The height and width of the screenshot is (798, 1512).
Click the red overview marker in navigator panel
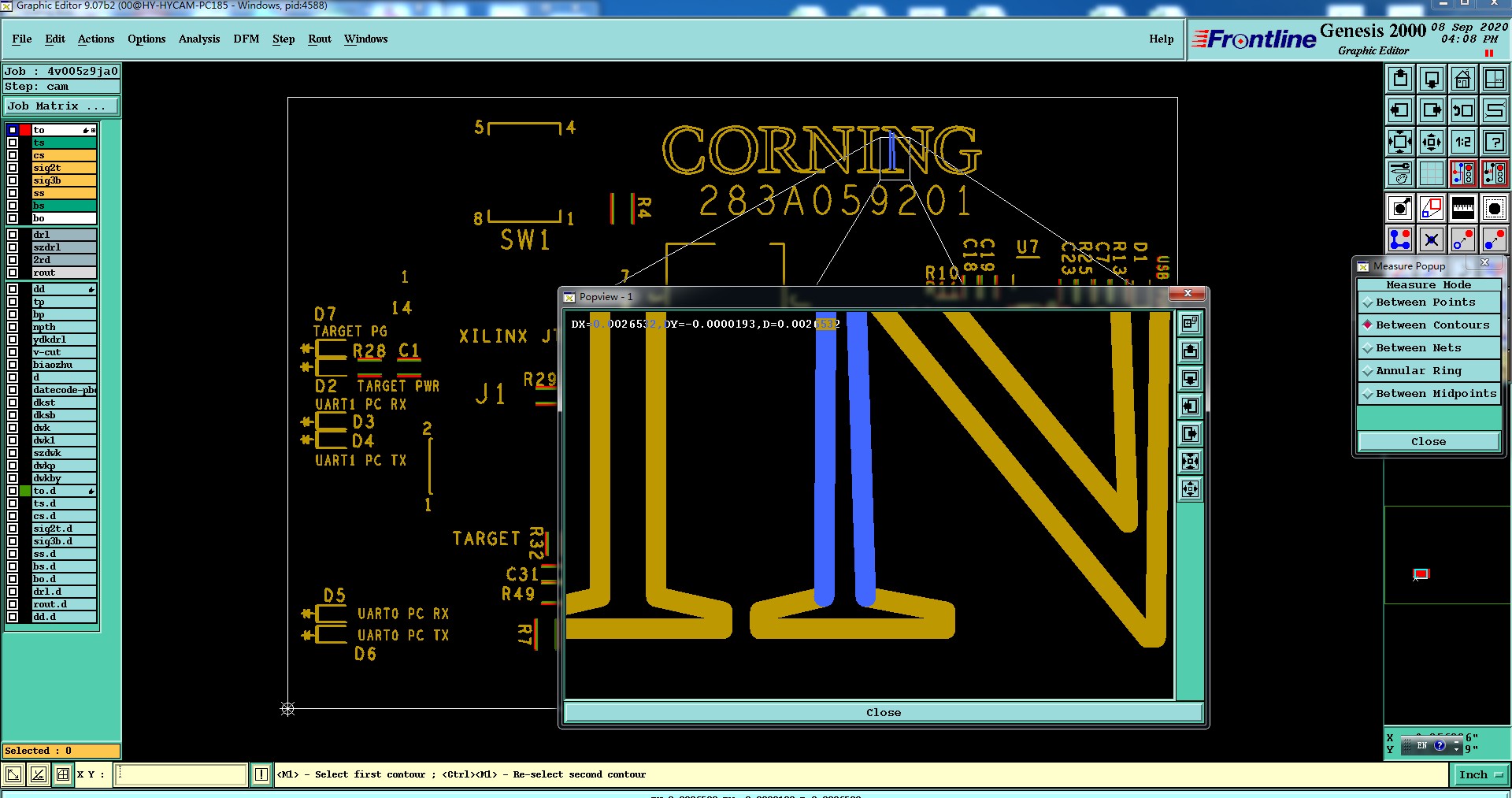coord(1421,573)
